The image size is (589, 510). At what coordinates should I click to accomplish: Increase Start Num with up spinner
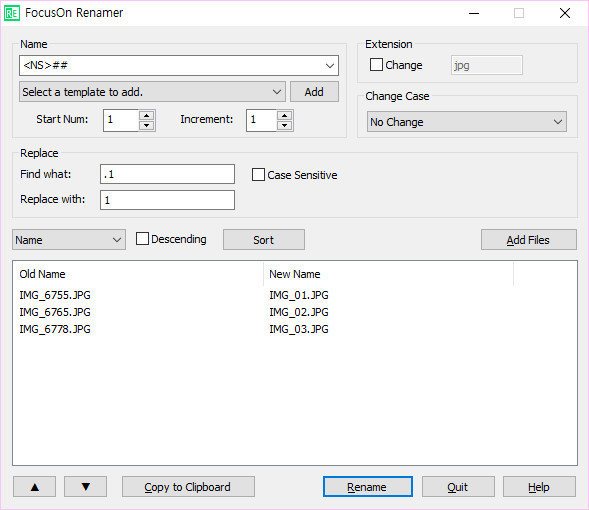pos(146,115)
